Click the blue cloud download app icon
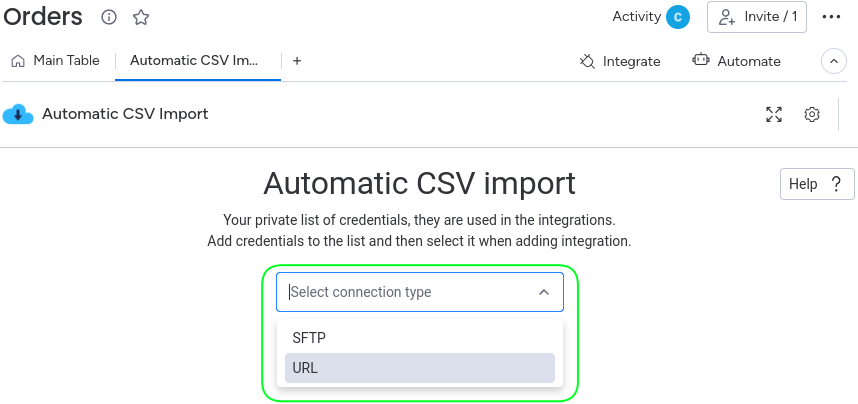The image size is (858, 404). [18, 114]
